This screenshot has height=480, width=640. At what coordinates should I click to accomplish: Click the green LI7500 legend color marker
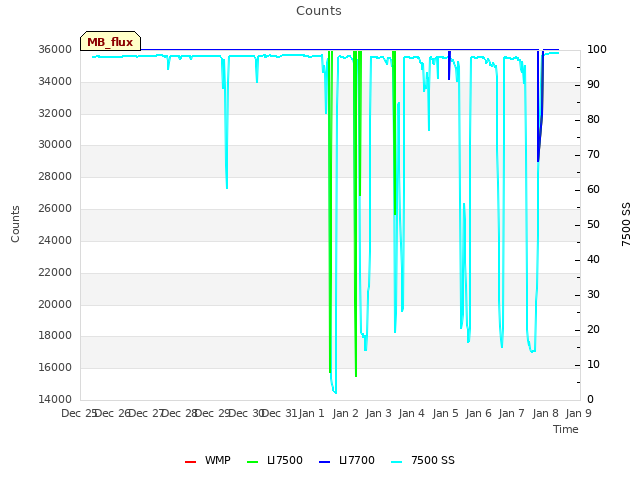(253, 462)
